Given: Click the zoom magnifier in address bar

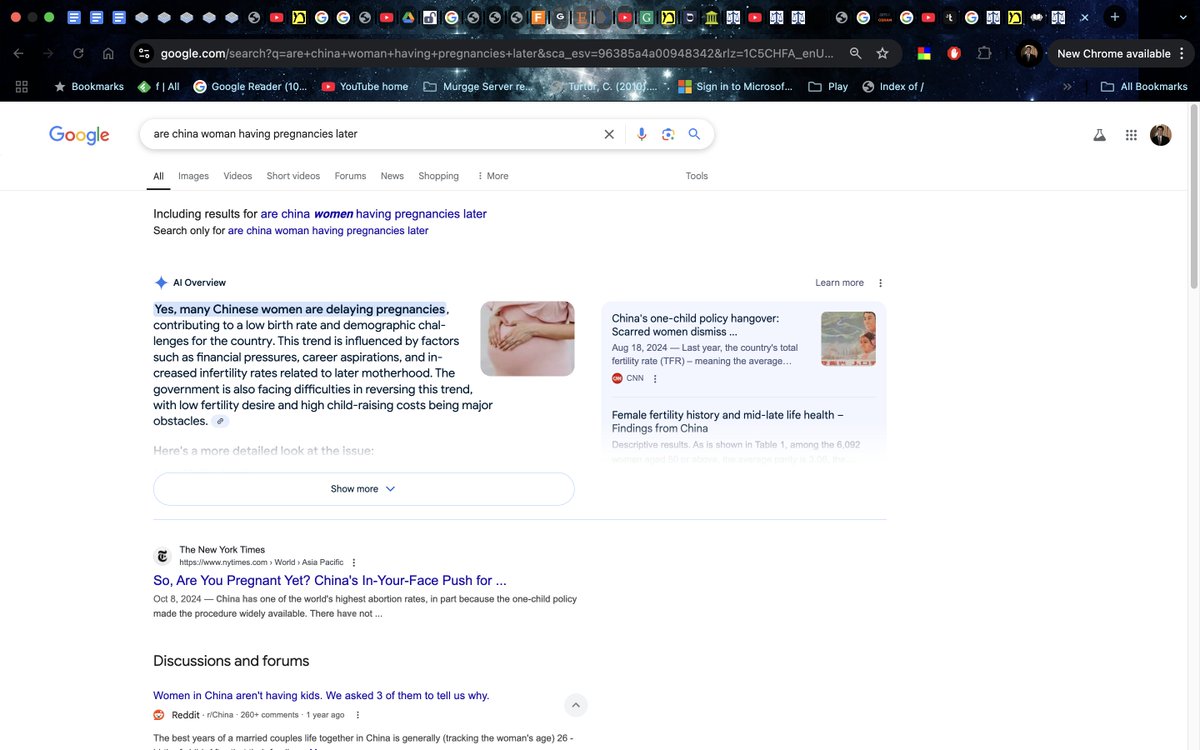Looking at the screenshot, I should click(x=855, y=54).
